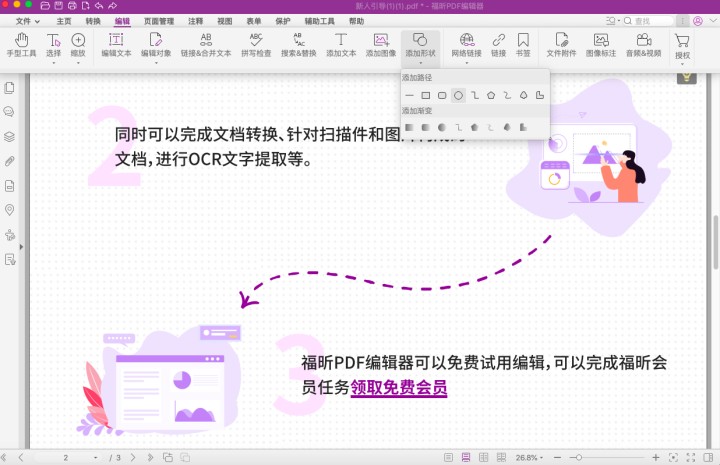Switch to continuous page view mode
This screenshot has width=720, height=465.
click(466, 457)
